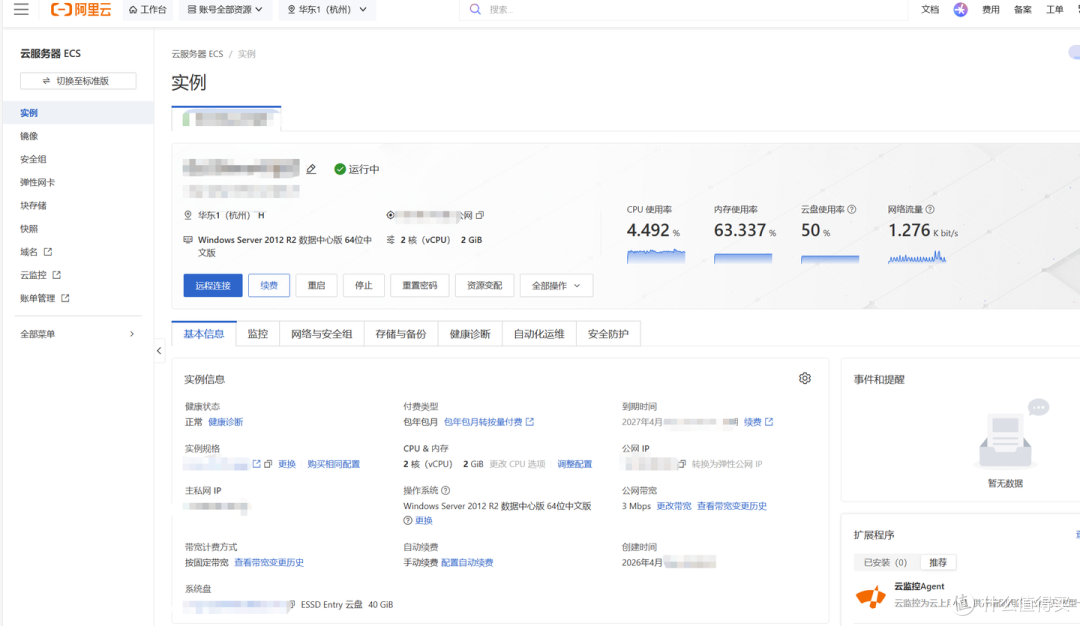1080x626 pixels.
Task: Click the 资源变配 button
Action: 484,286
